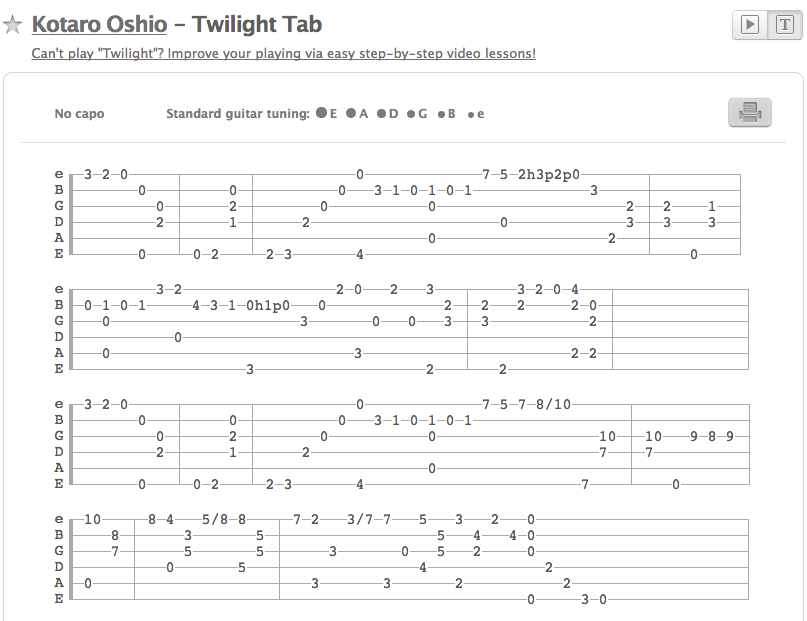Click the 8/10 slide notation
Viewport: 807px width, 621px height.
[x=553, y=404]
